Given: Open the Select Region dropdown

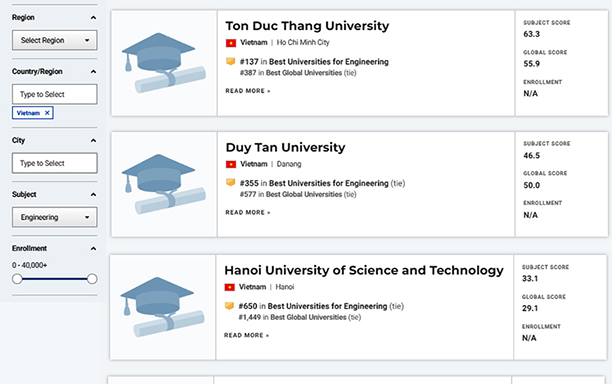Looking at the screenshot, I should pyautogui.click(x=55, y=40).
